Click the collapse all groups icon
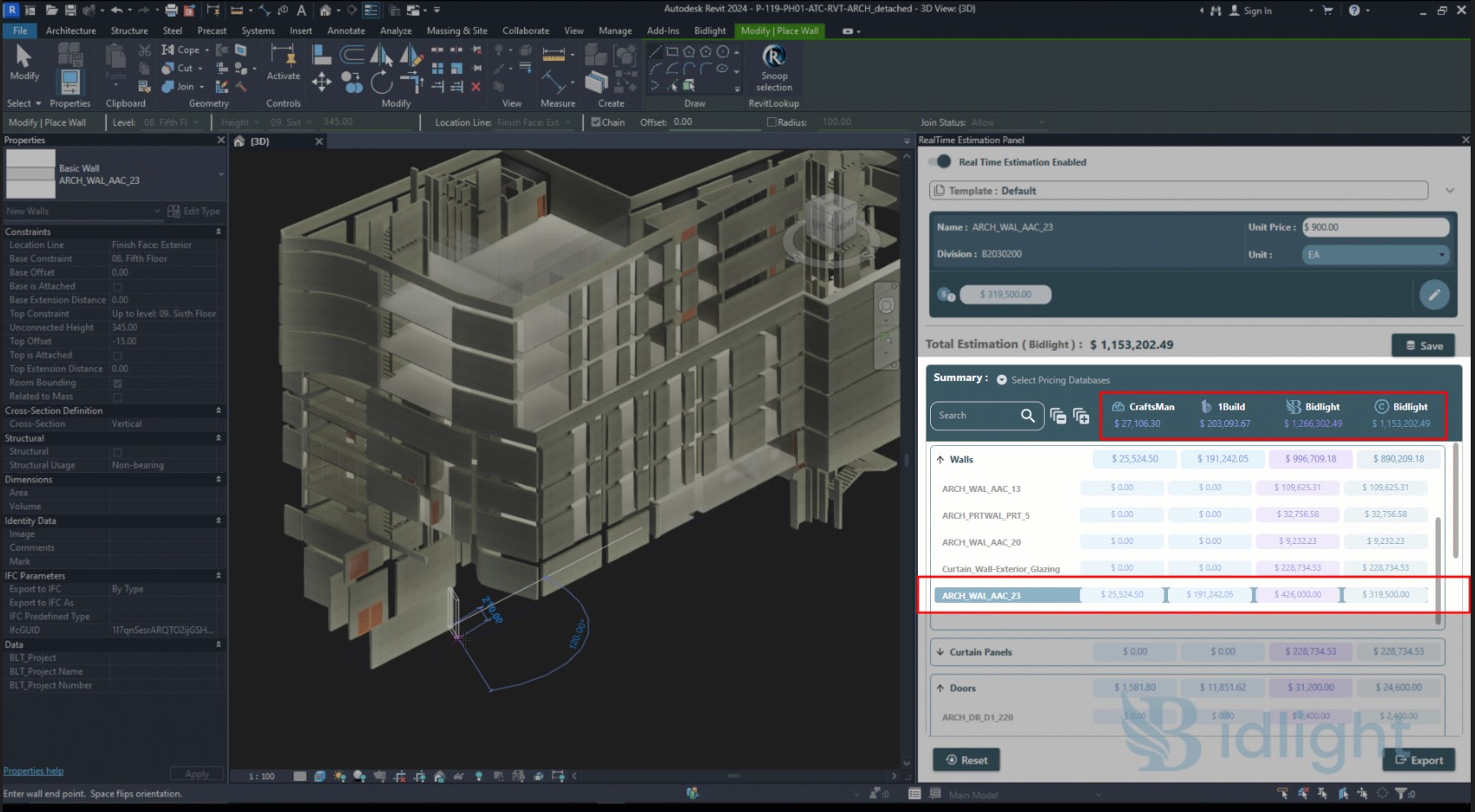The height and width of the screenshot is (812, 1475). [x=1058, y=416]
